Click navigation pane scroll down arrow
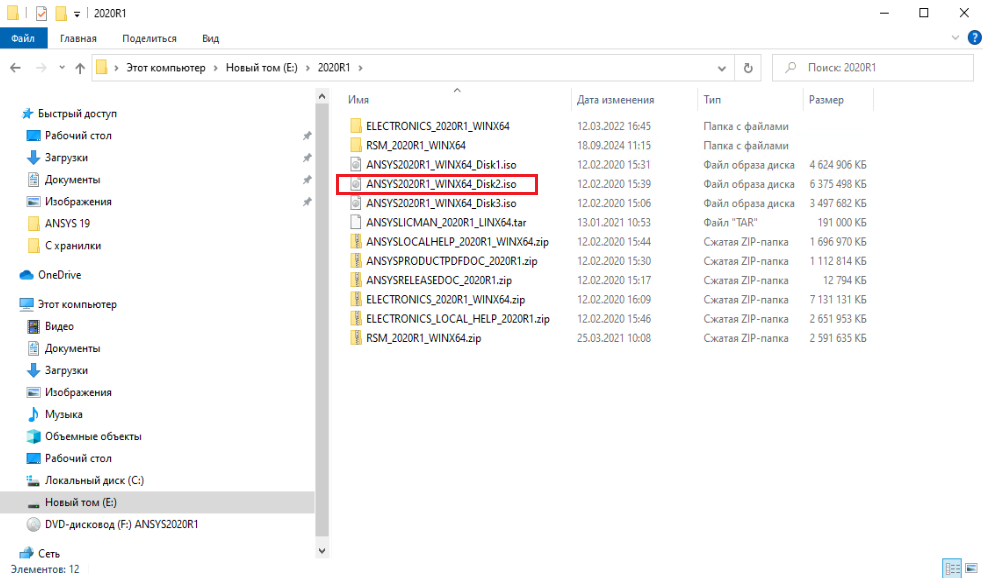The width and height of the screenshot is (983, 578). pyautogui.click(x=322, y=551)
